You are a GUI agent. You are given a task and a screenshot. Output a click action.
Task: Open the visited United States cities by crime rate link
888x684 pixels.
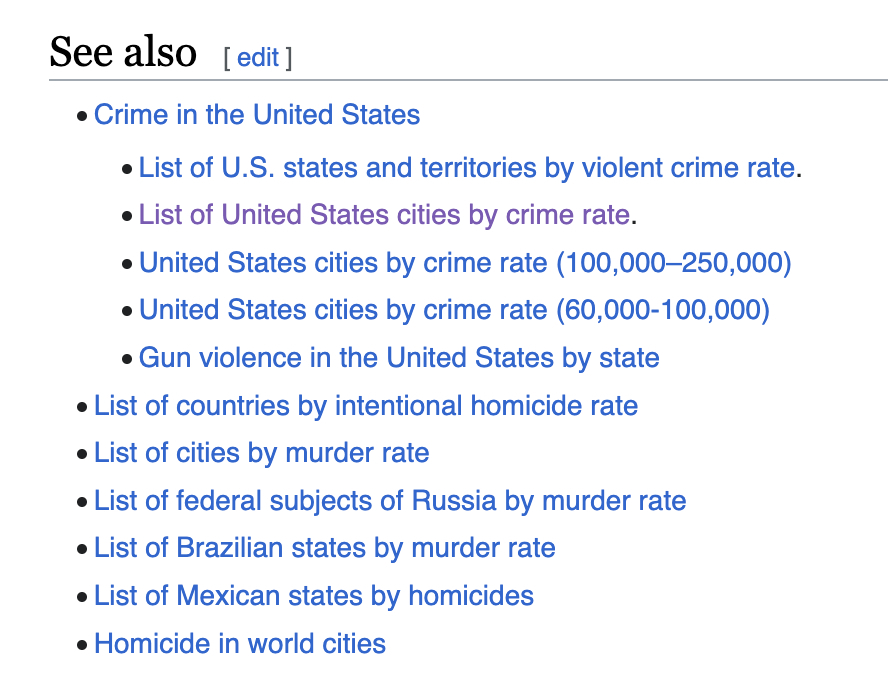384,214
